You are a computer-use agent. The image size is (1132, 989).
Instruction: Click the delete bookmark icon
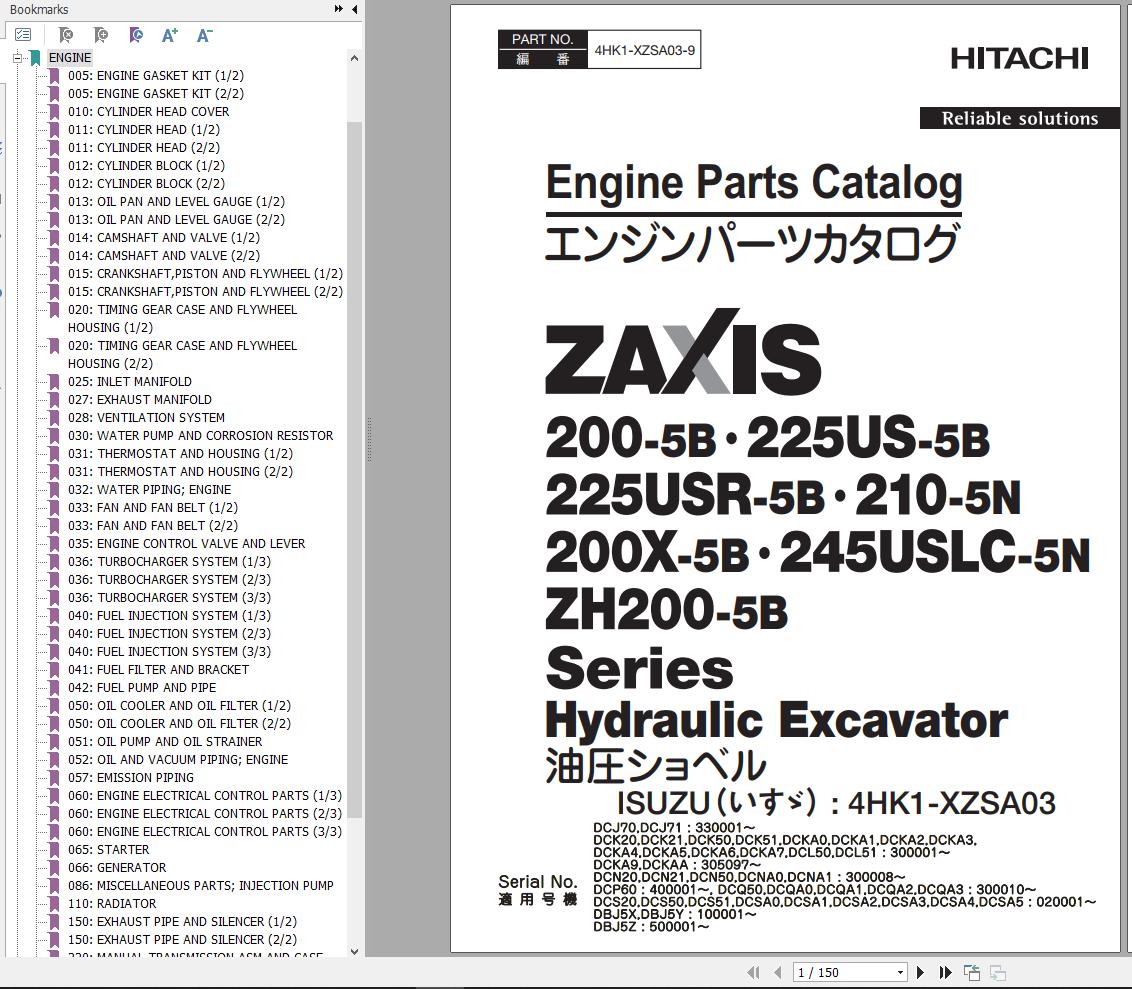pos(66,35)
